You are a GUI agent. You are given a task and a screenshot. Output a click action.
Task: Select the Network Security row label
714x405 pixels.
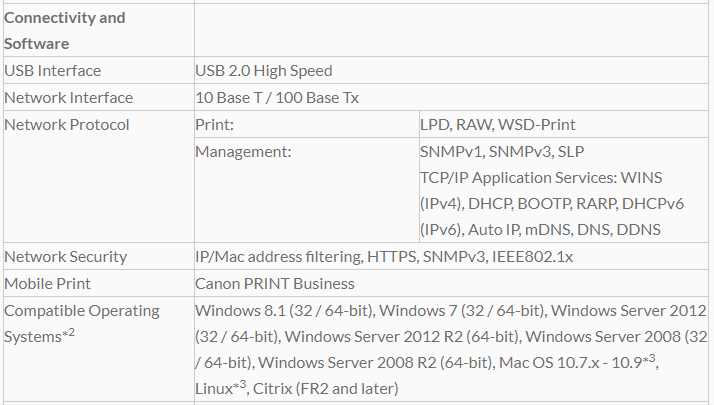[66, 257]
